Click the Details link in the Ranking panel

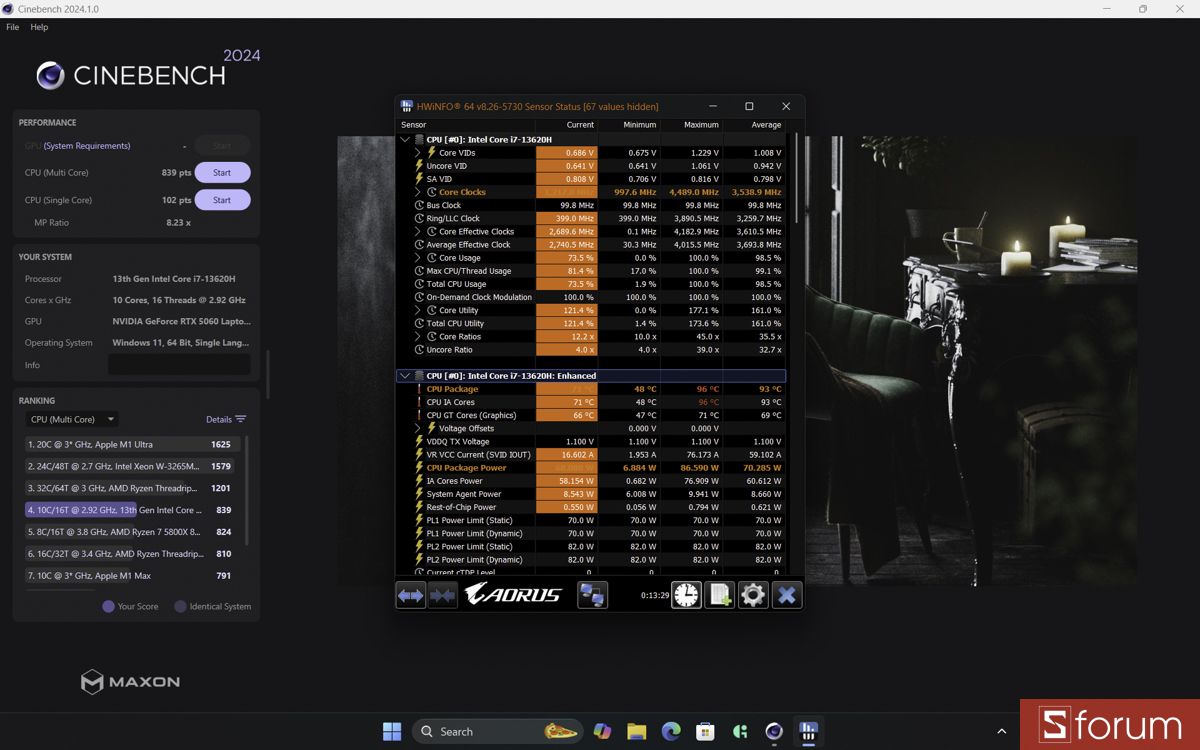pos(221,419)
